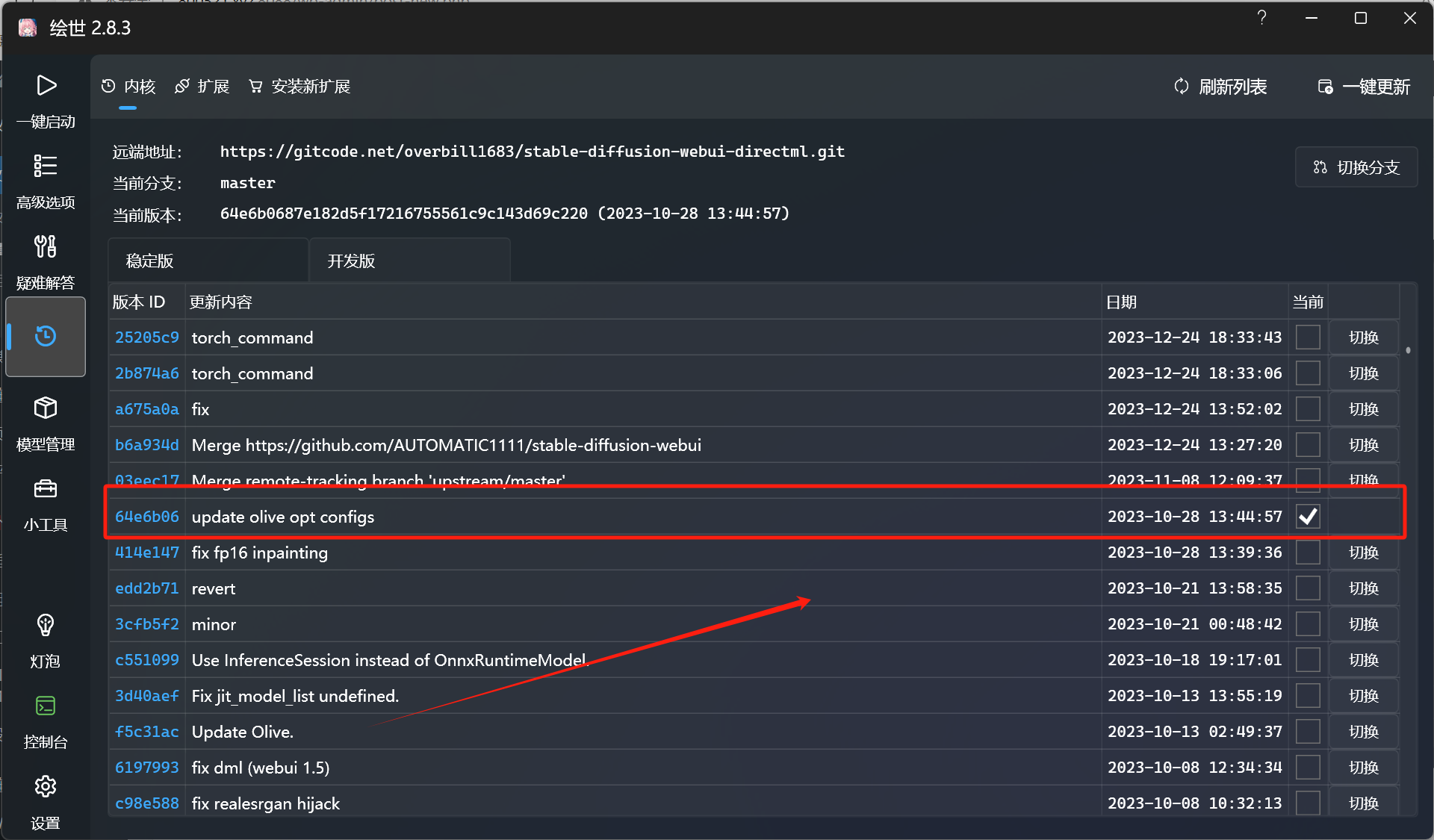Click the help question mark icon
The image size is (1434, 840).
pyautogui.click(x=1261, y=18)
